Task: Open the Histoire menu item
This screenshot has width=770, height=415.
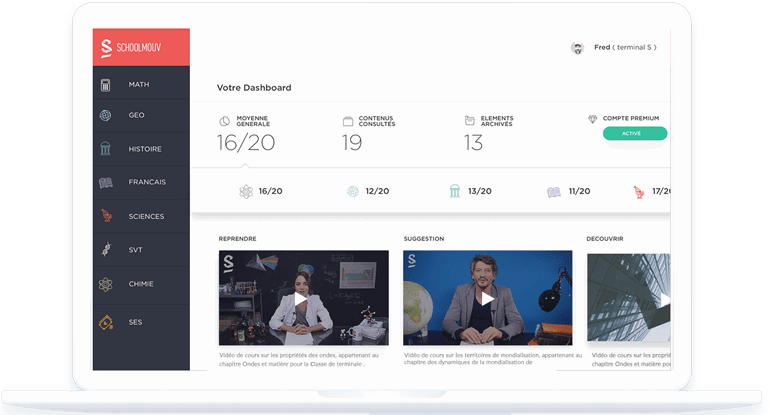Action: (145, 149)
